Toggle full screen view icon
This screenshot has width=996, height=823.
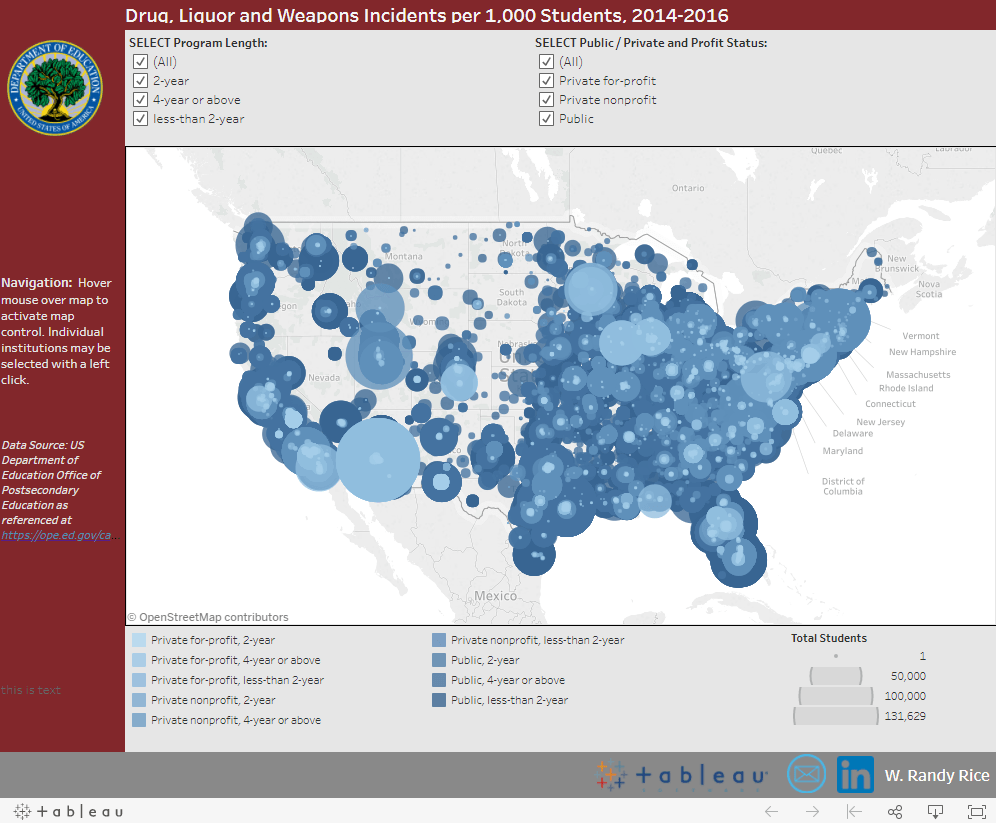pyautogui.click(x=976, y=811)
